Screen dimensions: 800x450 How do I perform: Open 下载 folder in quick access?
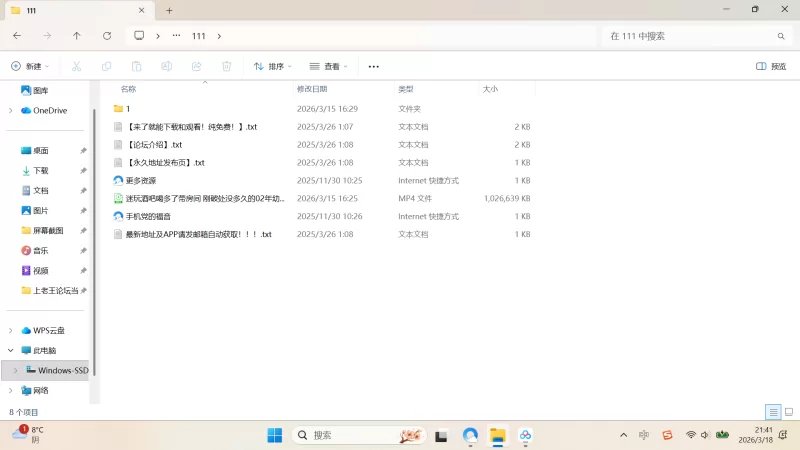coord(41,171)
